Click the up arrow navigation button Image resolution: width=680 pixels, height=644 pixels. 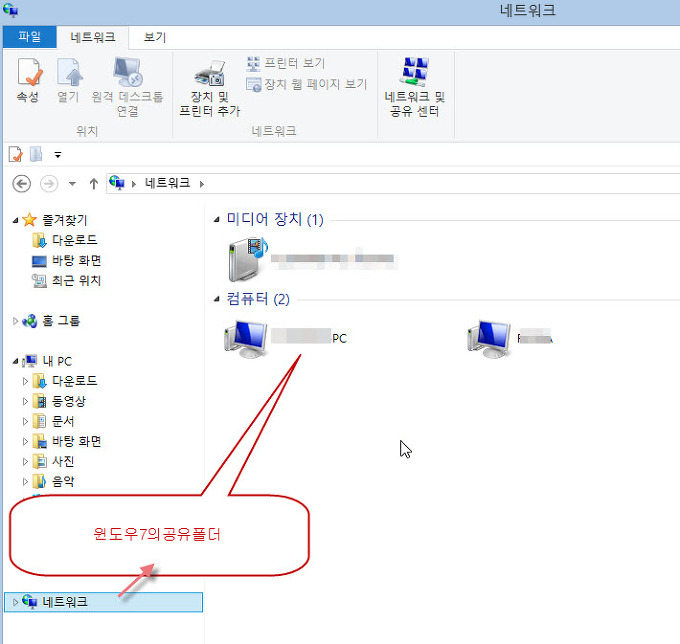click(94, 183)
